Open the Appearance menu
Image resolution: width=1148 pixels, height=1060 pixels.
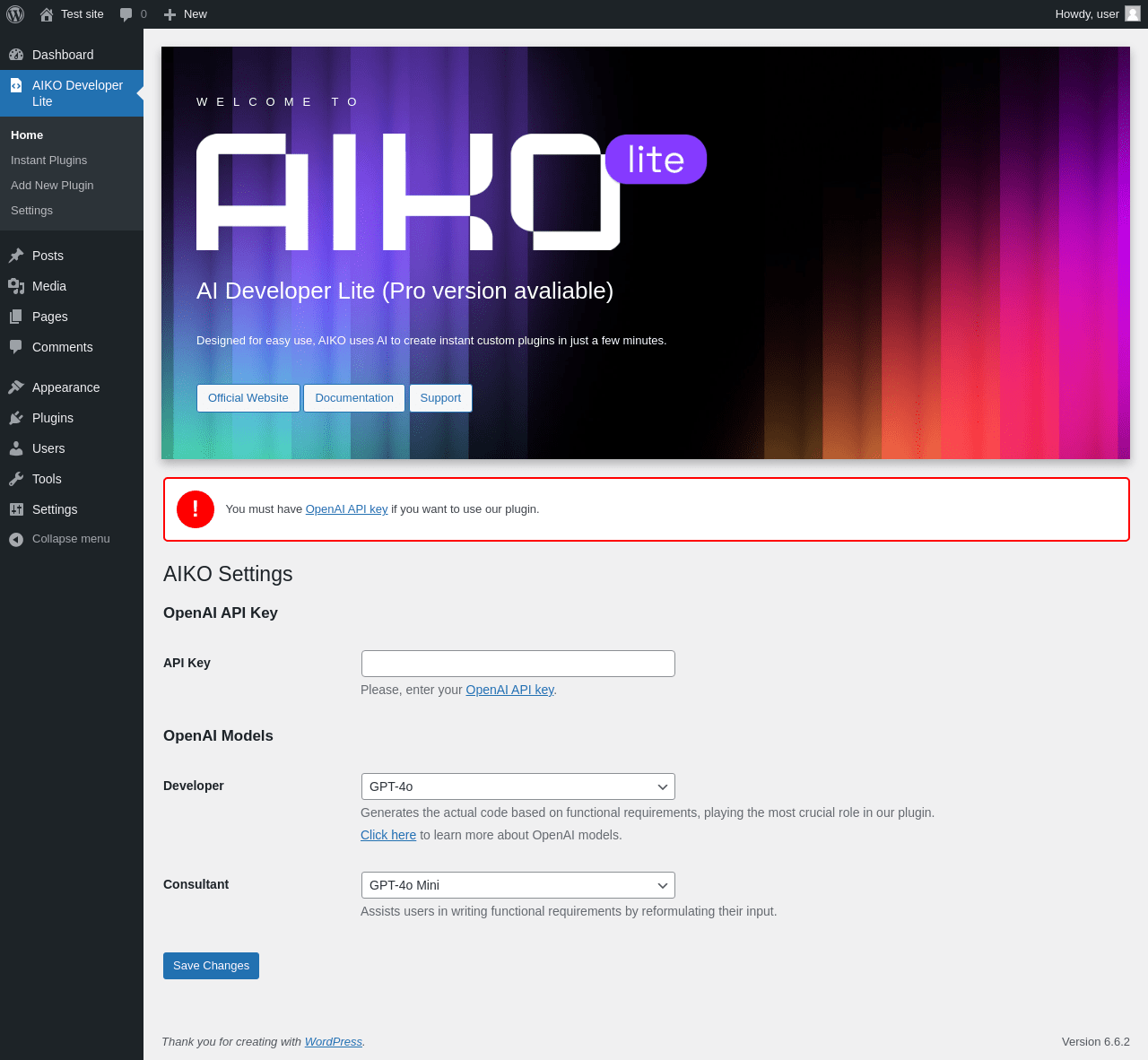point(72,387)
